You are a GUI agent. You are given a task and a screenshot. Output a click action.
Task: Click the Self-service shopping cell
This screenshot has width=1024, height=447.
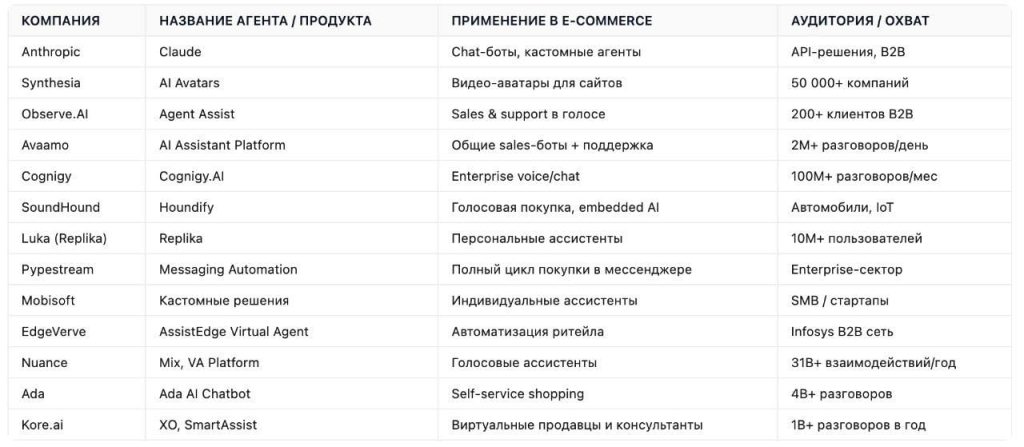[x=517, y=393]
